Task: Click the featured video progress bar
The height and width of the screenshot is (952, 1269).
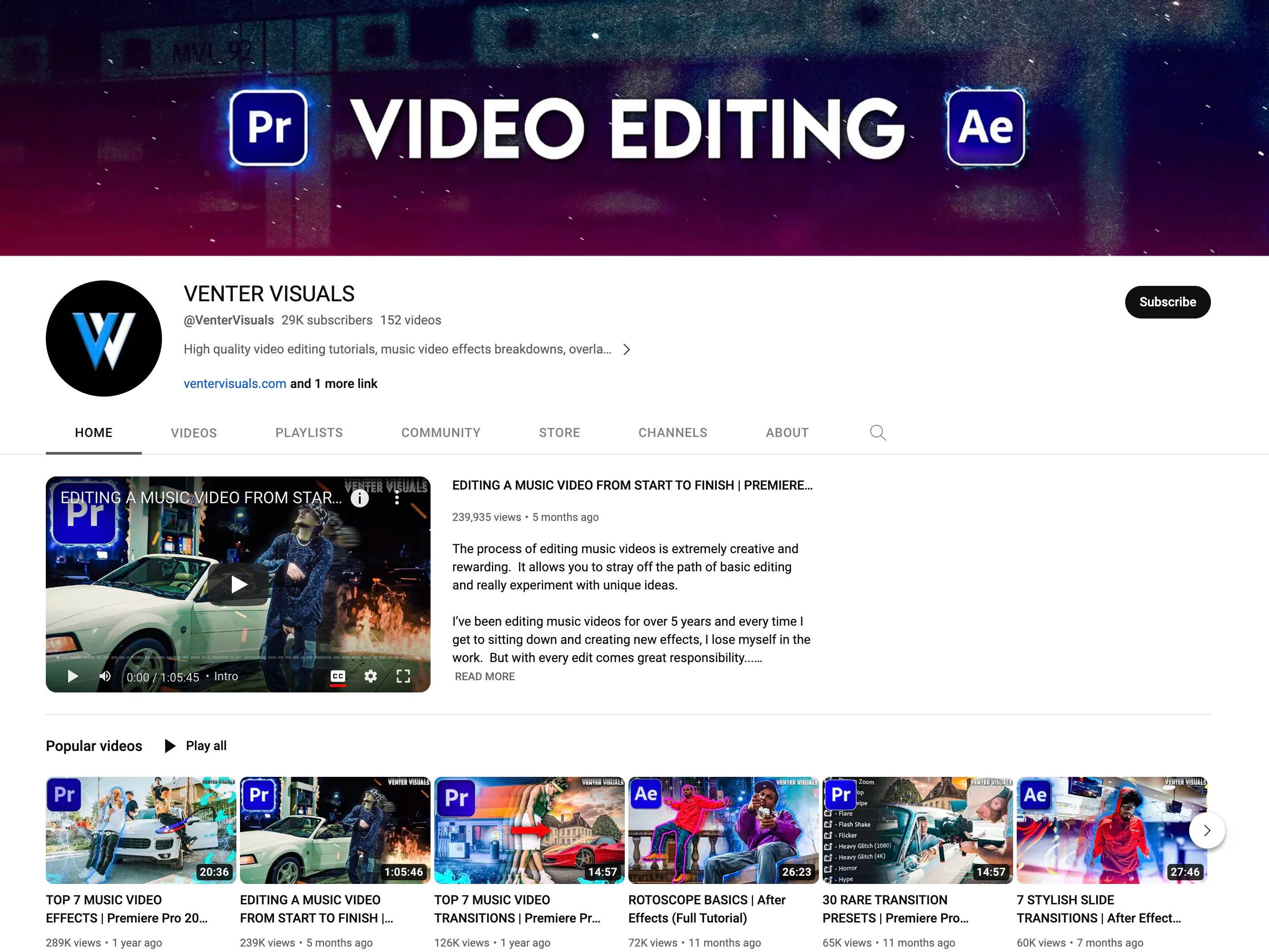Action: (x=237, y=658)
